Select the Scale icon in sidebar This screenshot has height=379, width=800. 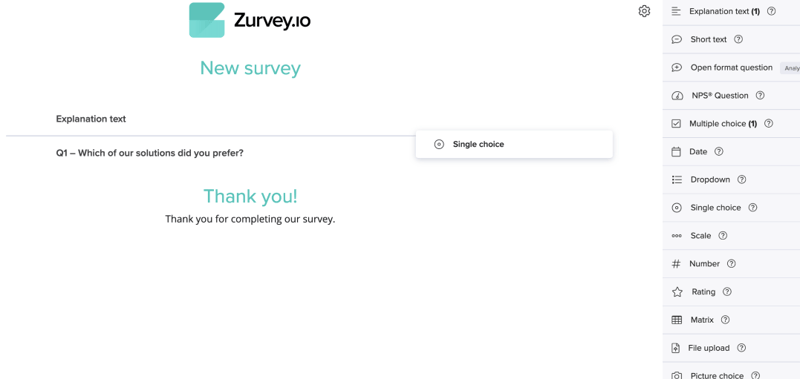[677, 236]
